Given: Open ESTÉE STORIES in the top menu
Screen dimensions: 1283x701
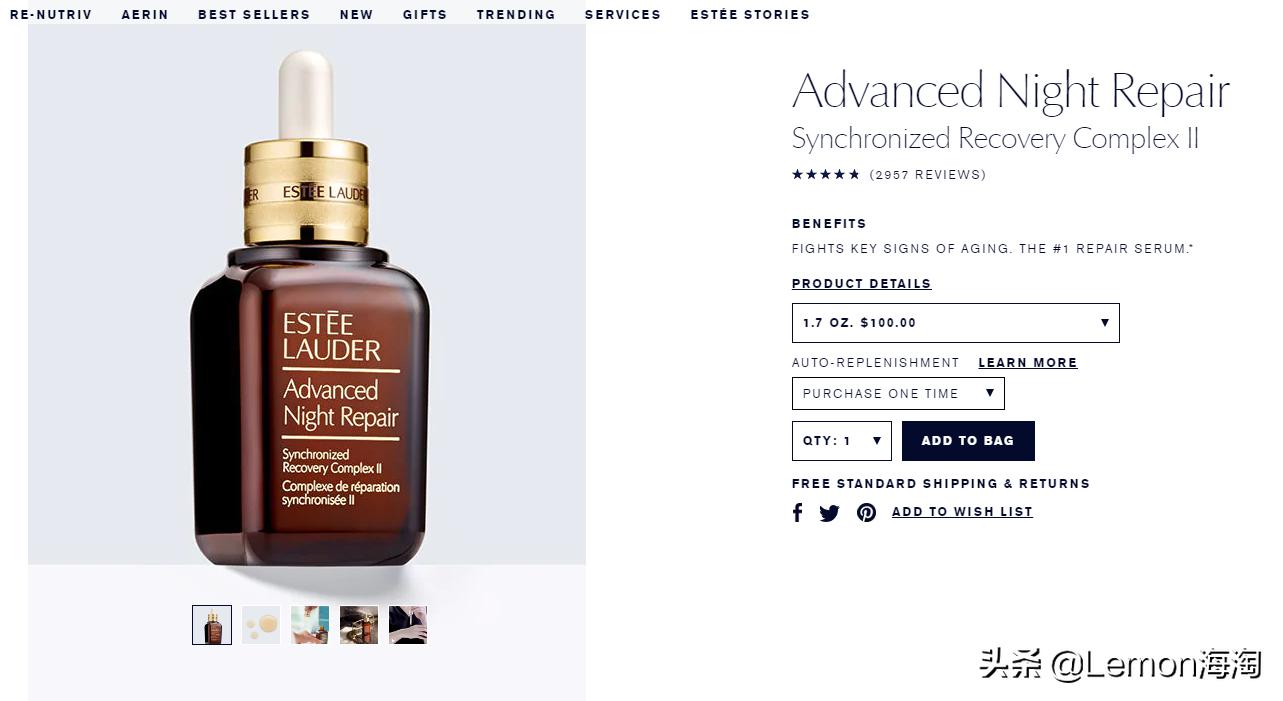Looking at the screenshot, I should point(750,14).
